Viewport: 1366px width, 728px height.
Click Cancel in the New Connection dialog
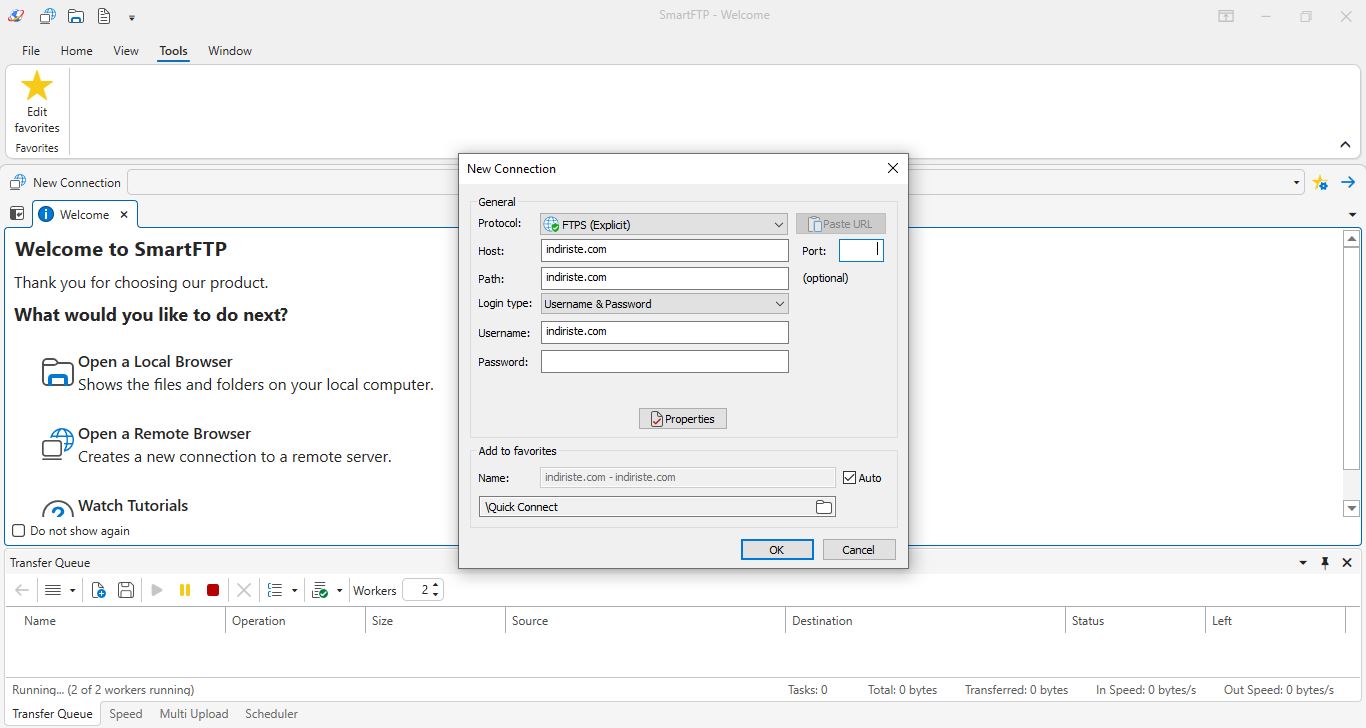pos(859,550)
